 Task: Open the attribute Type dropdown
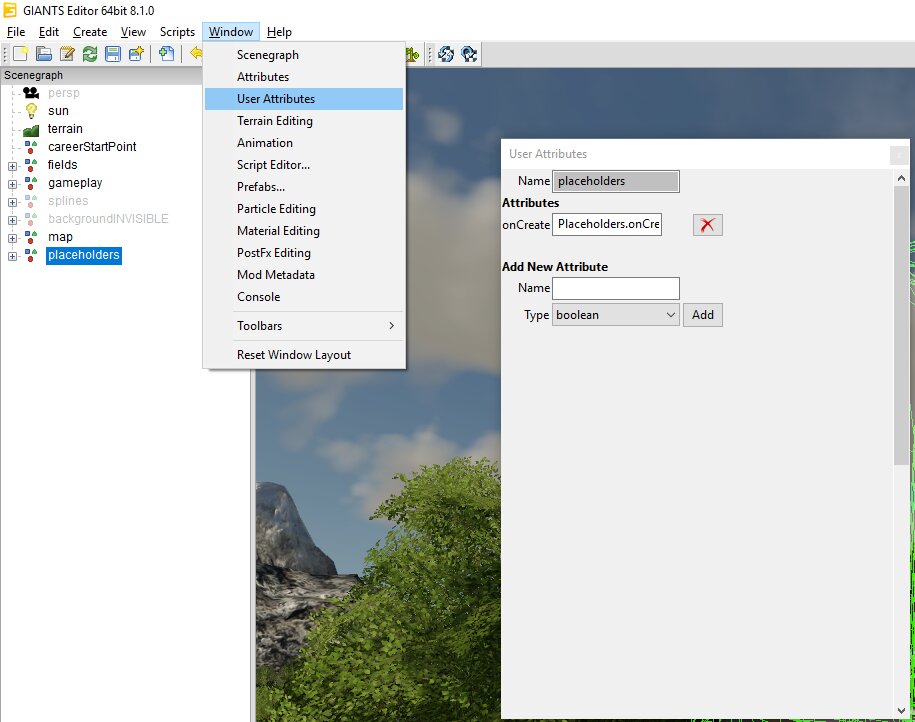click(615, 315)
